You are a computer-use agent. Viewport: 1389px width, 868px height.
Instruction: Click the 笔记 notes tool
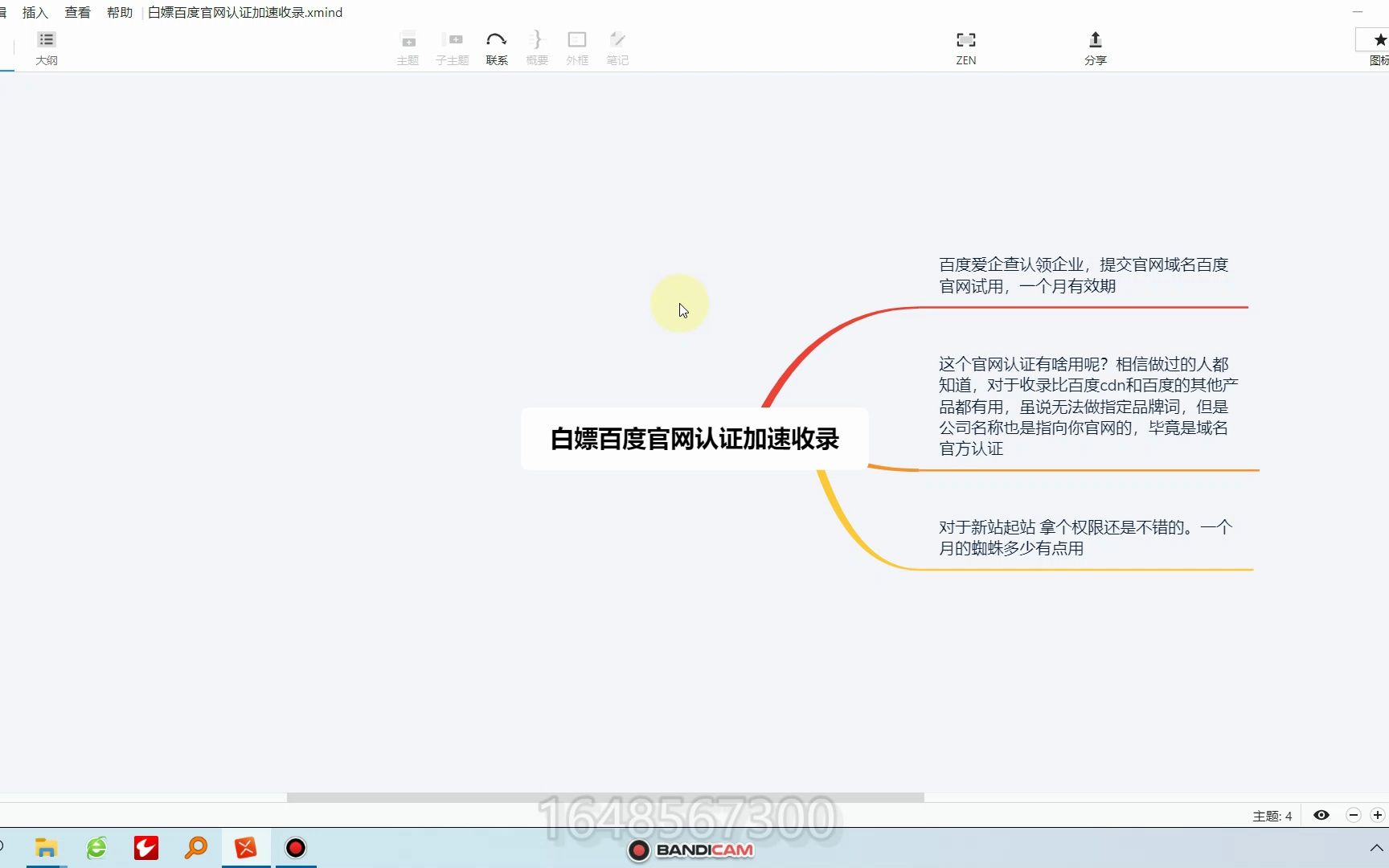[617, 48]
